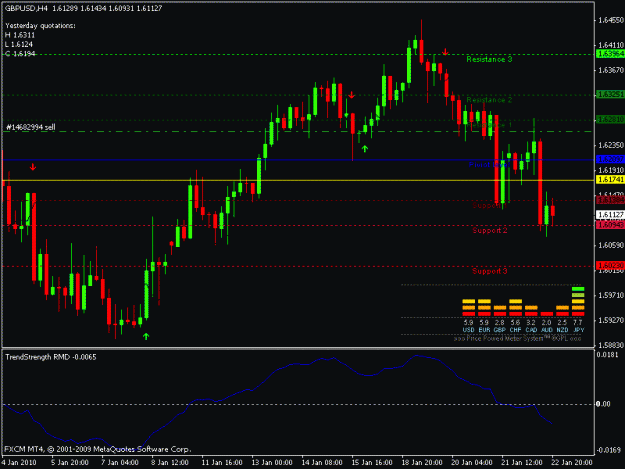Click the -0.0169 indicator scale value
This screenshot has width=625, height=469.
609,450
